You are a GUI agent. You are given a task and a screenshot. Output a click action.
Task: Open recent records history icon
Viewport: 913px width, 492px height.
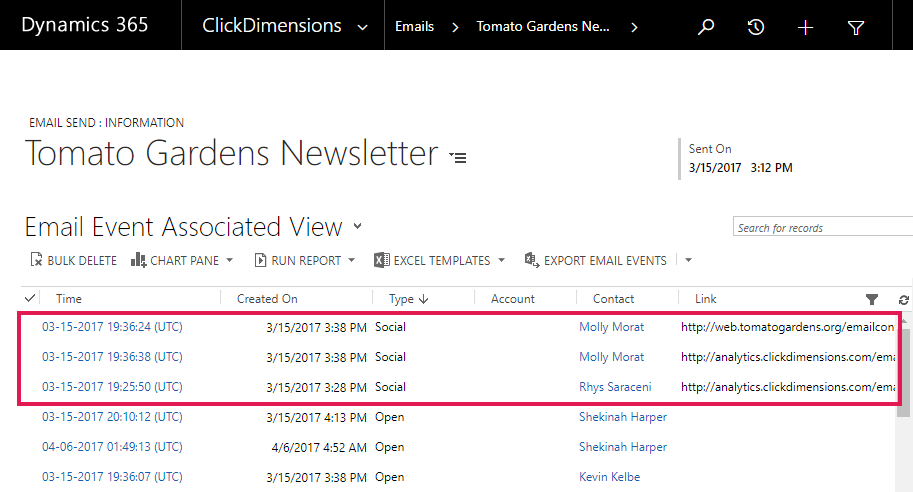pyautogui.click(x=755, y=27)
